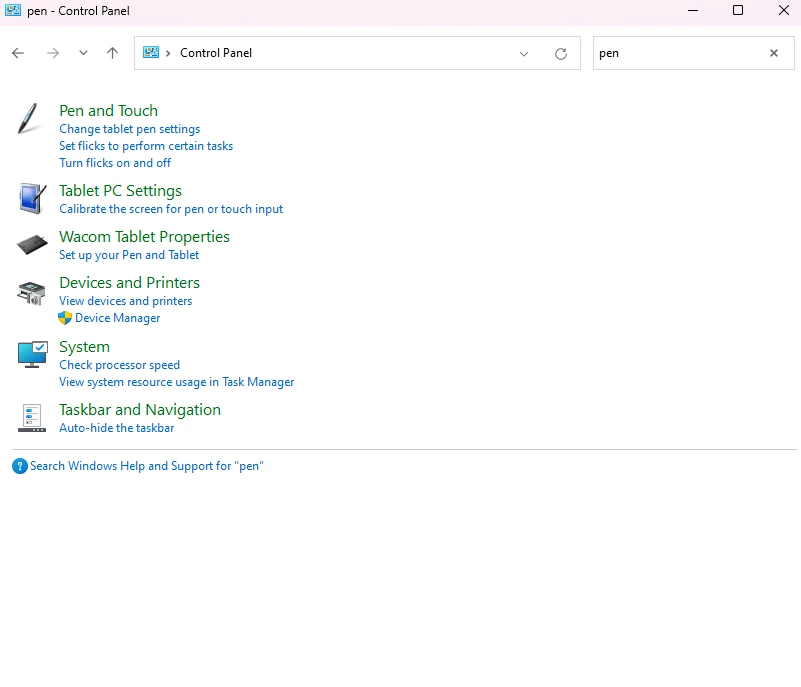Image resolution: width=801 pixels, height=687 pixels.
Task: Select Set up your Pen and Tablet
Action: pyautogui.click(x=129, y=255)
